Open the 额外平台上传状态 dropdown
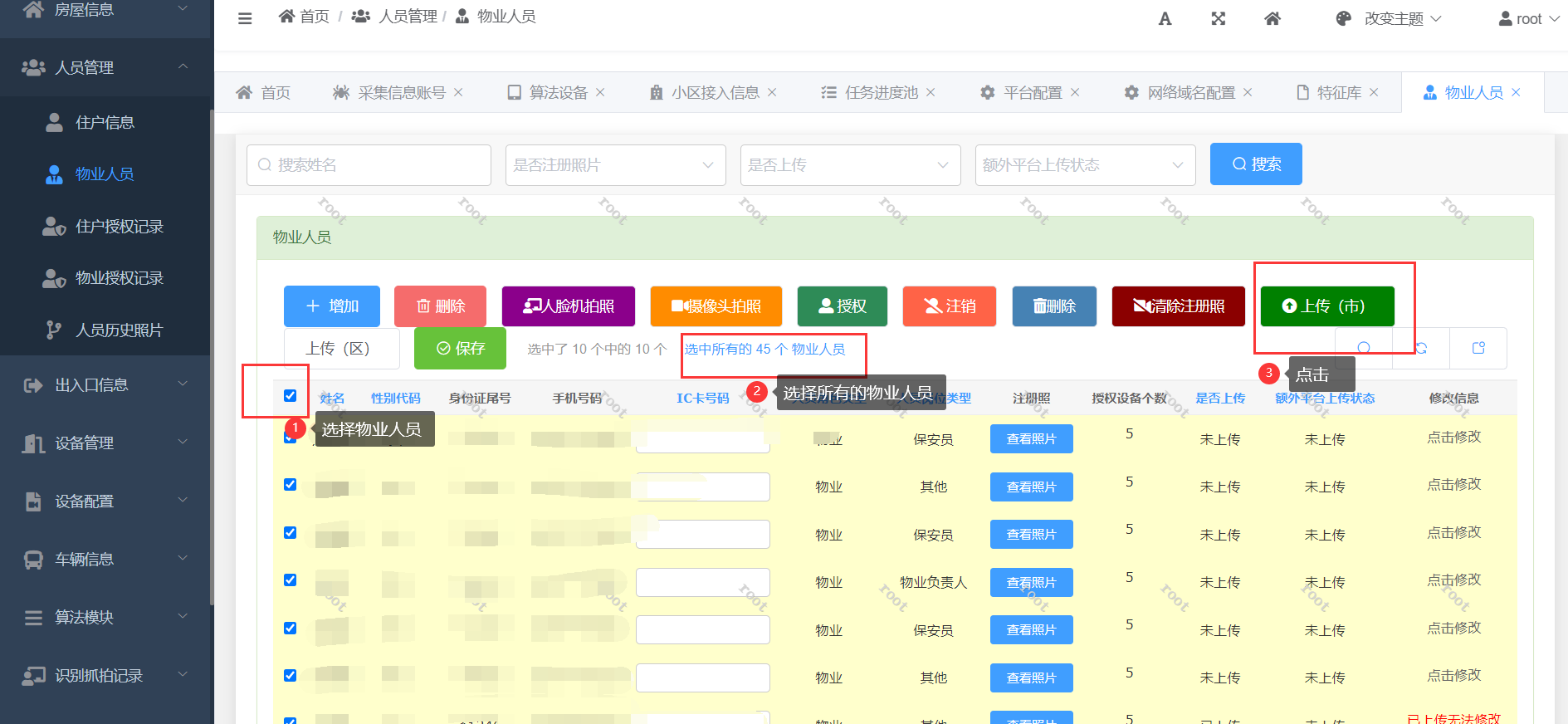This screenshot has width=1568, height=724. click(1084, 165)
